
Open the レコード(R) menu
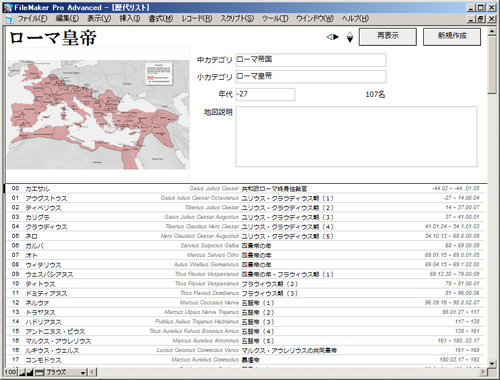pos(197,19)
